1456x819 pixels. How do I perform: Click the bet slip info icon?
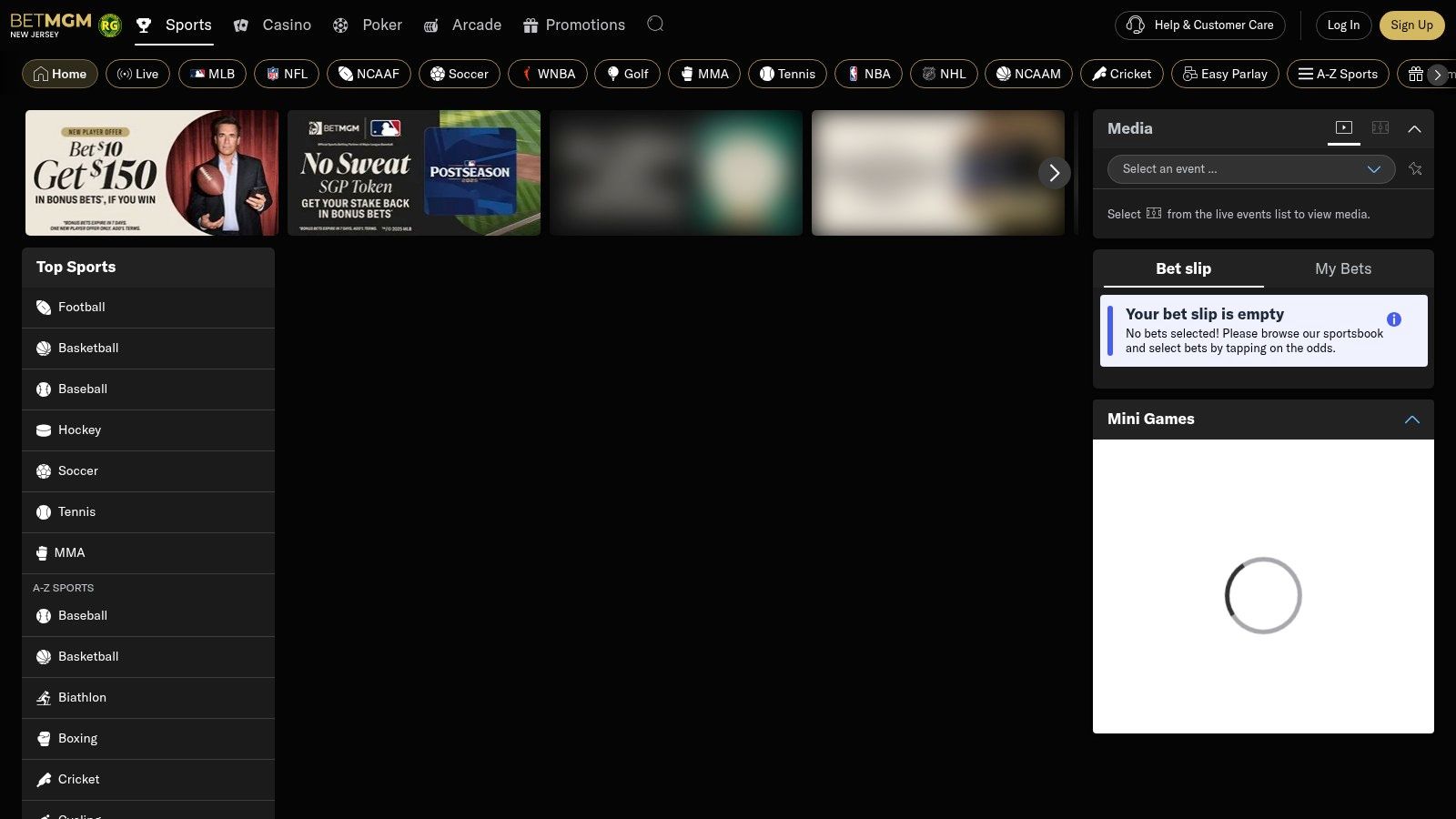[1393, 319]
